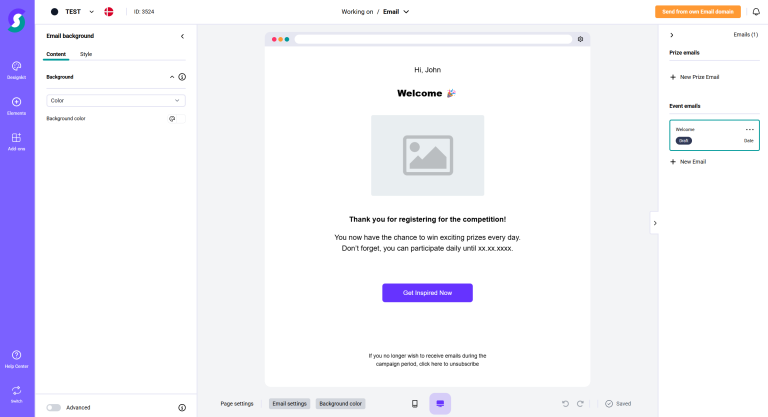768x417 pixels.
Task: Collapse the Background section chevron
Action: point(172,77)
